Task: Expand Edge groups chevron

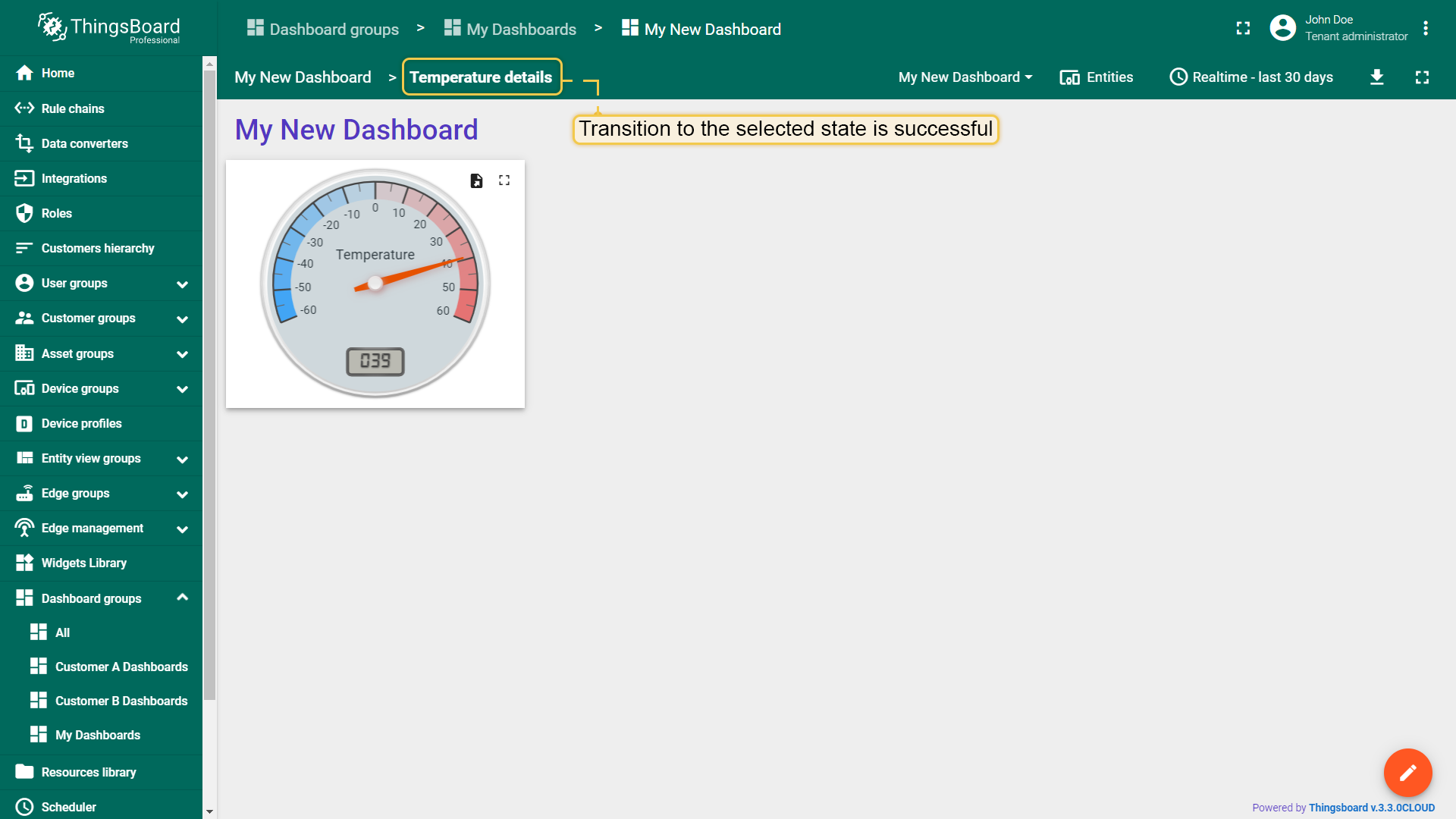Action: pos(182,494)
